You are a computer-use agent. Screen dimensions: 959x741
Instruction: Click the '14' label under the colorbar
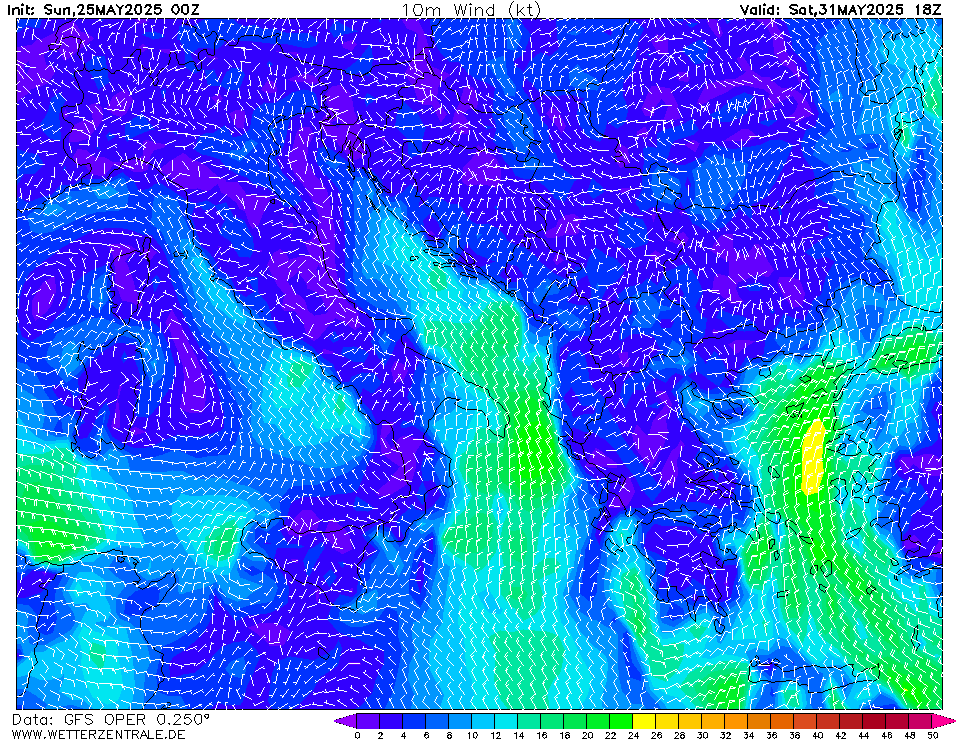518,735
